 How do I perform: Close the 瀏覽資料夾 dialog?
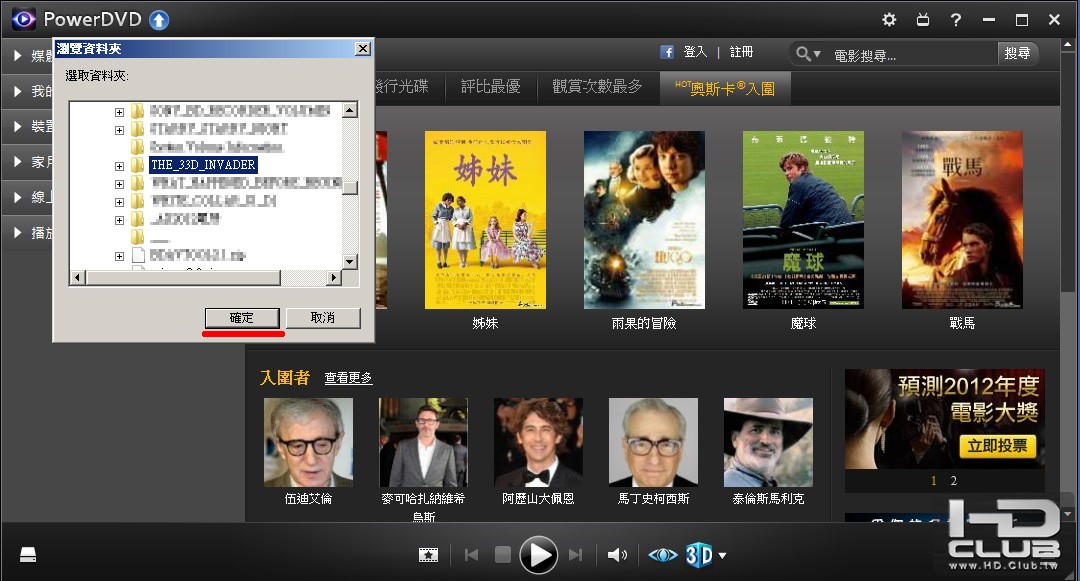(x=362, y=49)
